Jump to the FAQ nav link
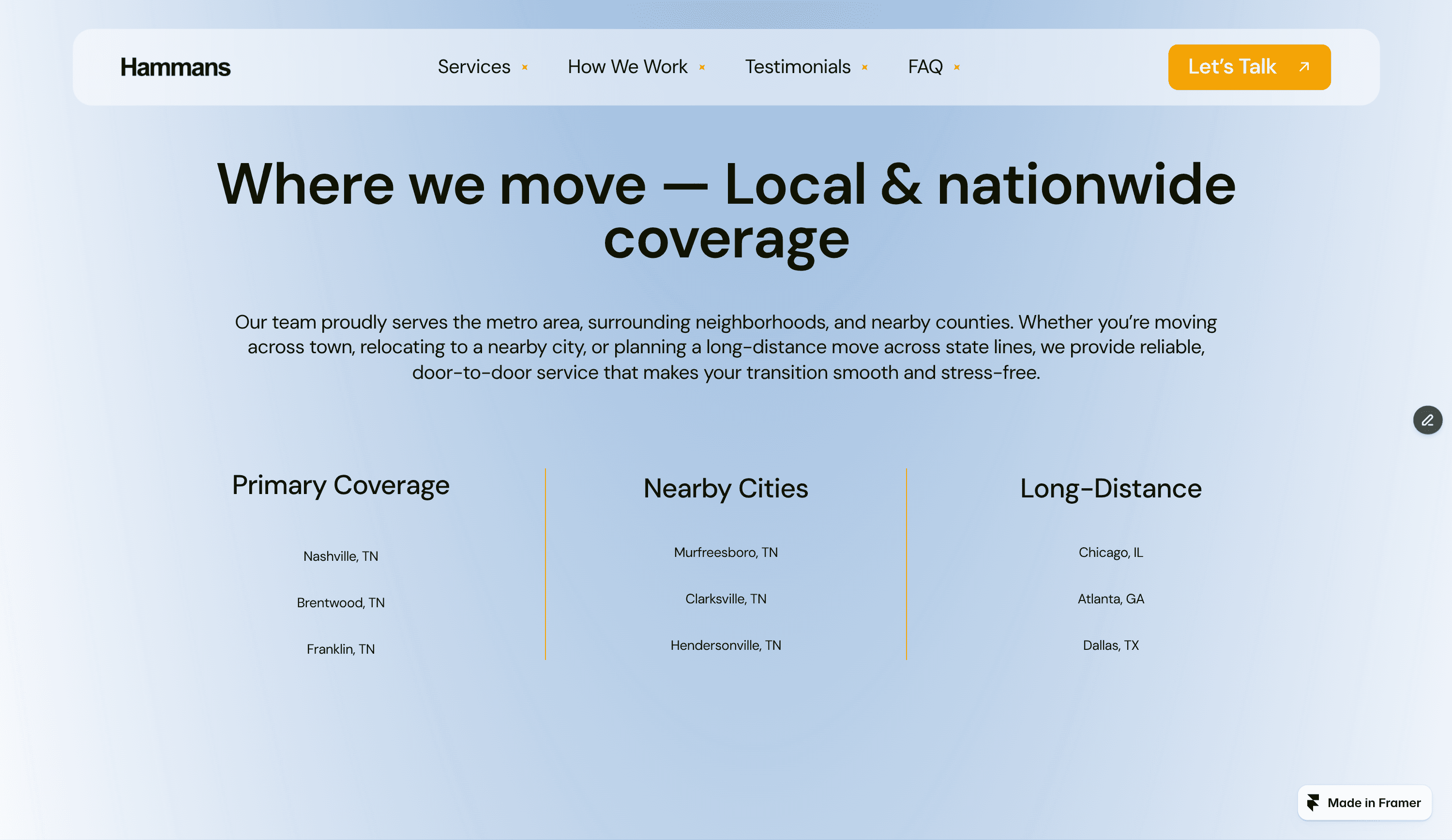 [x=925, y=67]
